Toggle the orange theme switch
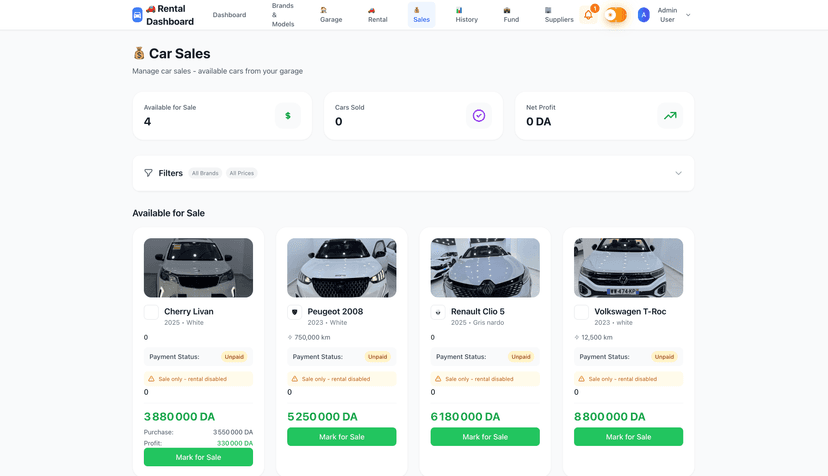 pyautogui.click(x=615, y=15)
